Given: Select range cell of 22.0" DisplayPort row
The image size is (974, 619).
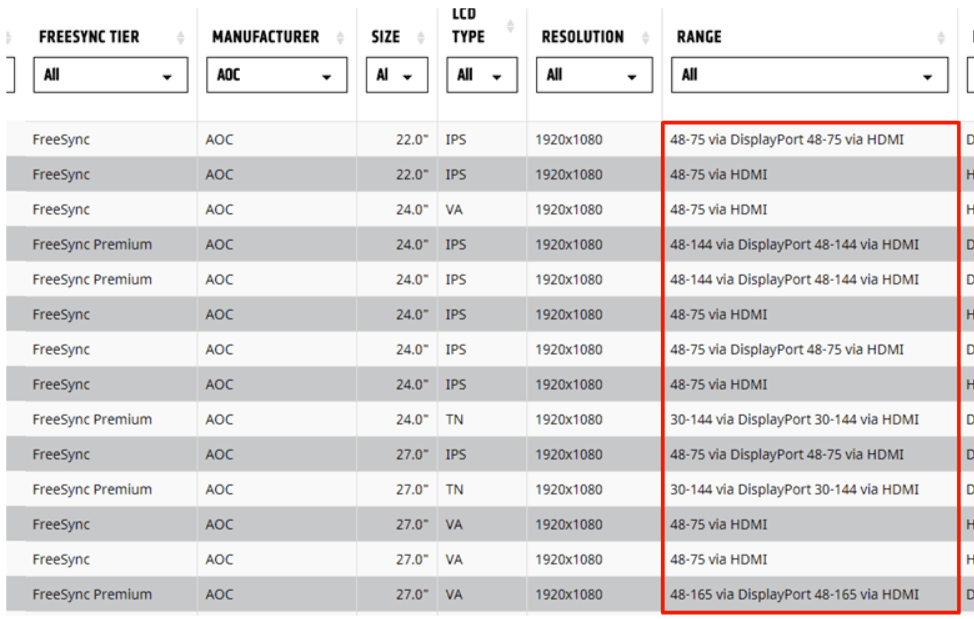Looking at the screenshot, I should (x=787, y=140).
